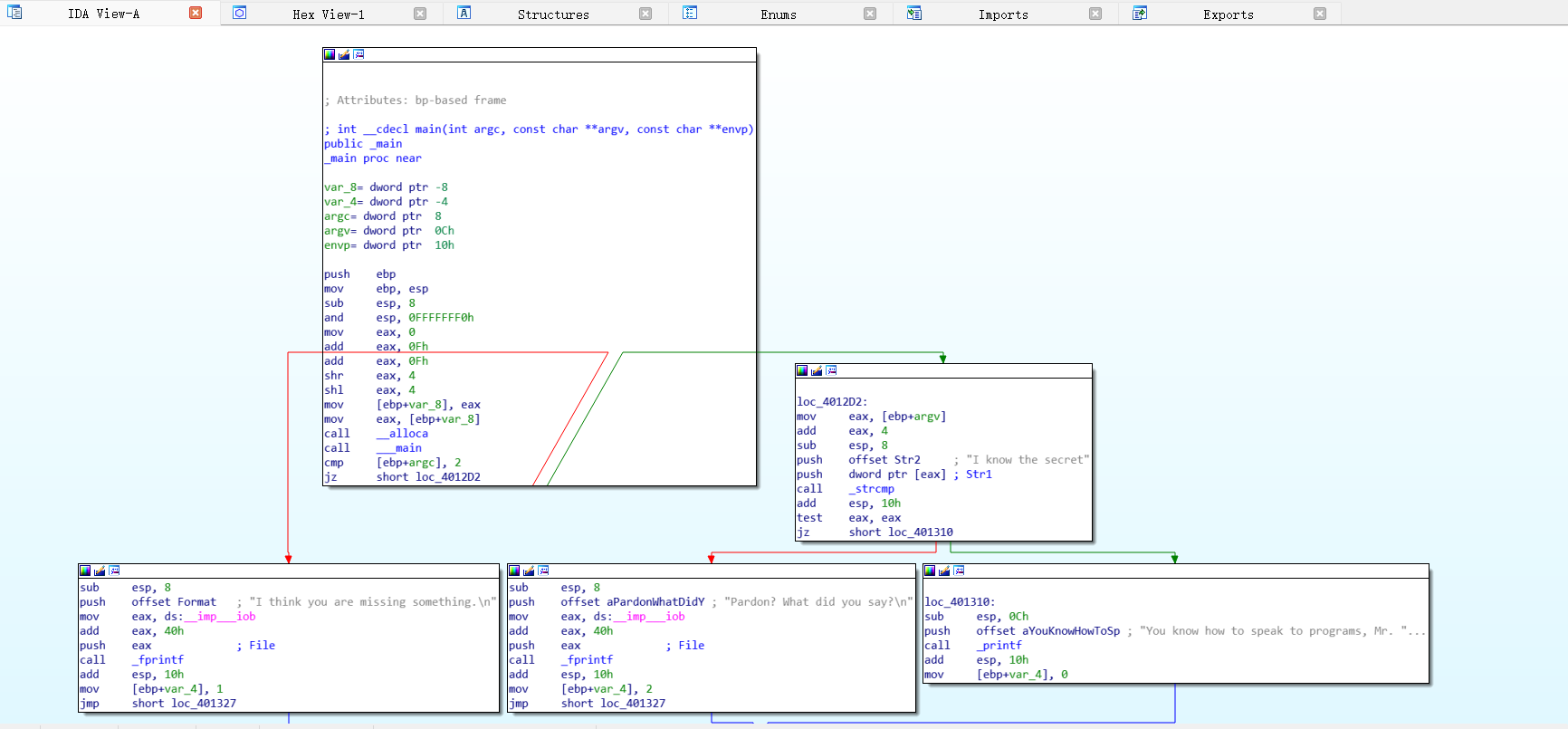Viewport: 1568px width, 729px height.
Task: Select the __alloca call in _main
Action: pos(402,434)
